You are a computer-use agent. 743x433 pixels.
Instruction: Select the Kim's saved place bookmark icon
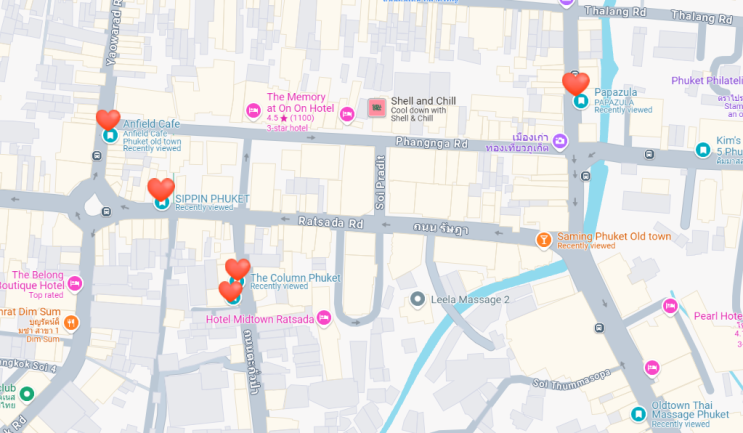[x=703, y=150]
